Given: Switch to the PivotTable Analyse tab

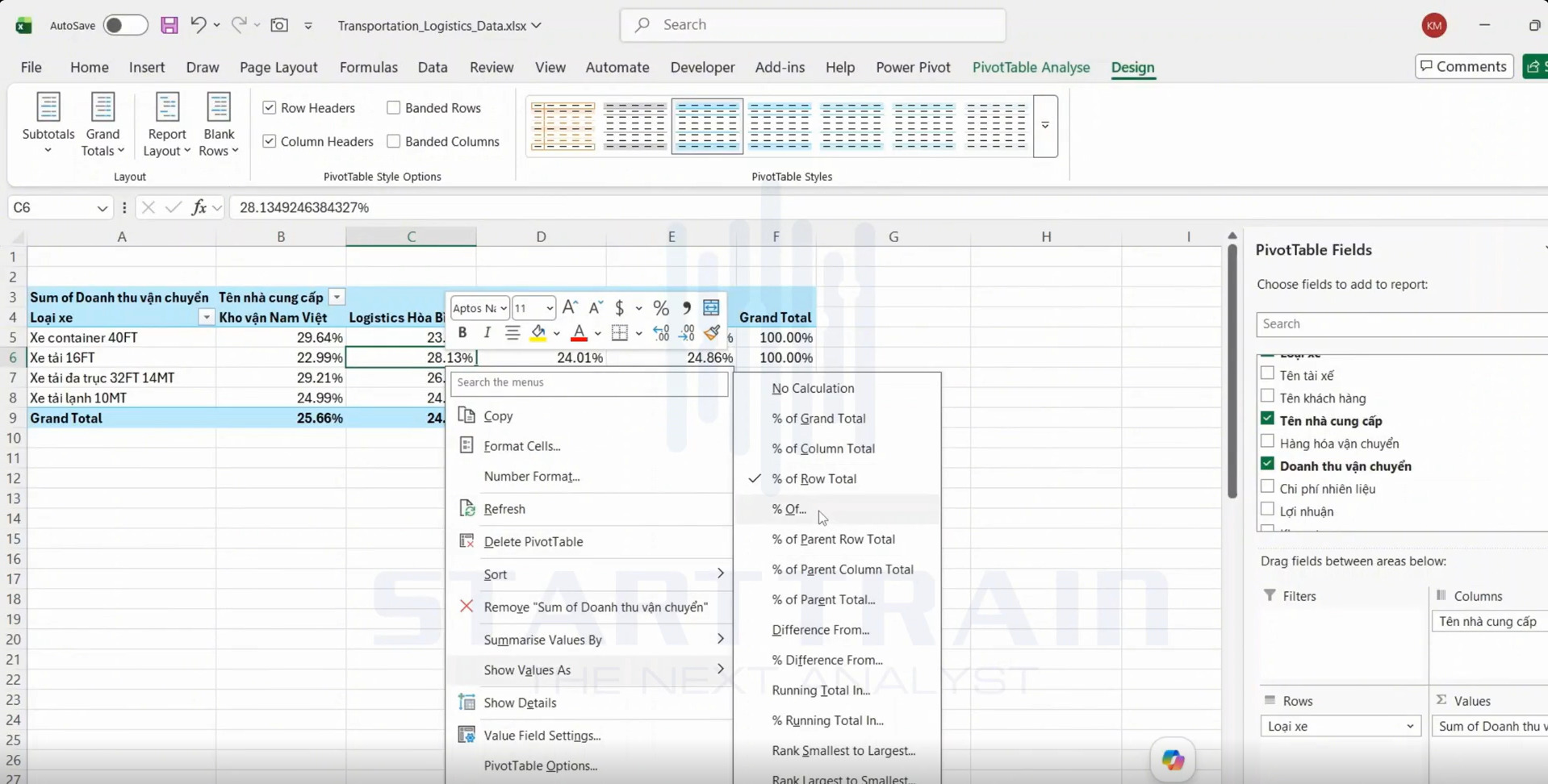Looking at the screenshot, I should [x=1031, y=67].
